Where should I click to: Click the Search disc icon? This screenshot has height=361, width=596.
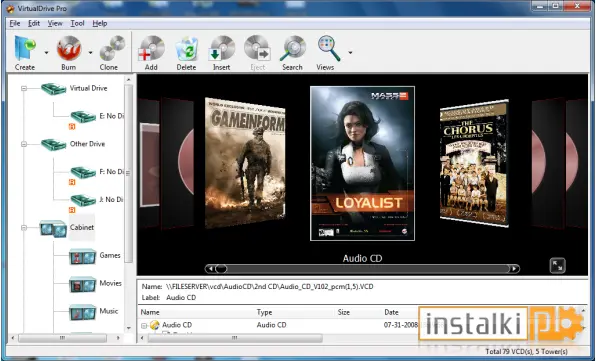click(x=293, y=48)
